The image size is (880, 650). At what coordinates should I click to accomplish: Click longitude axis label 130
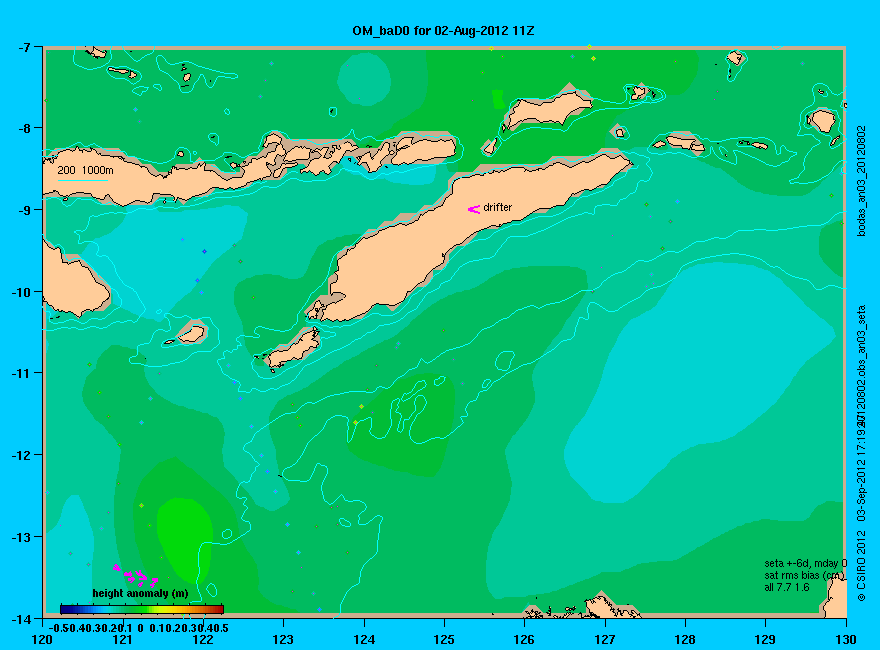(846, 639)
